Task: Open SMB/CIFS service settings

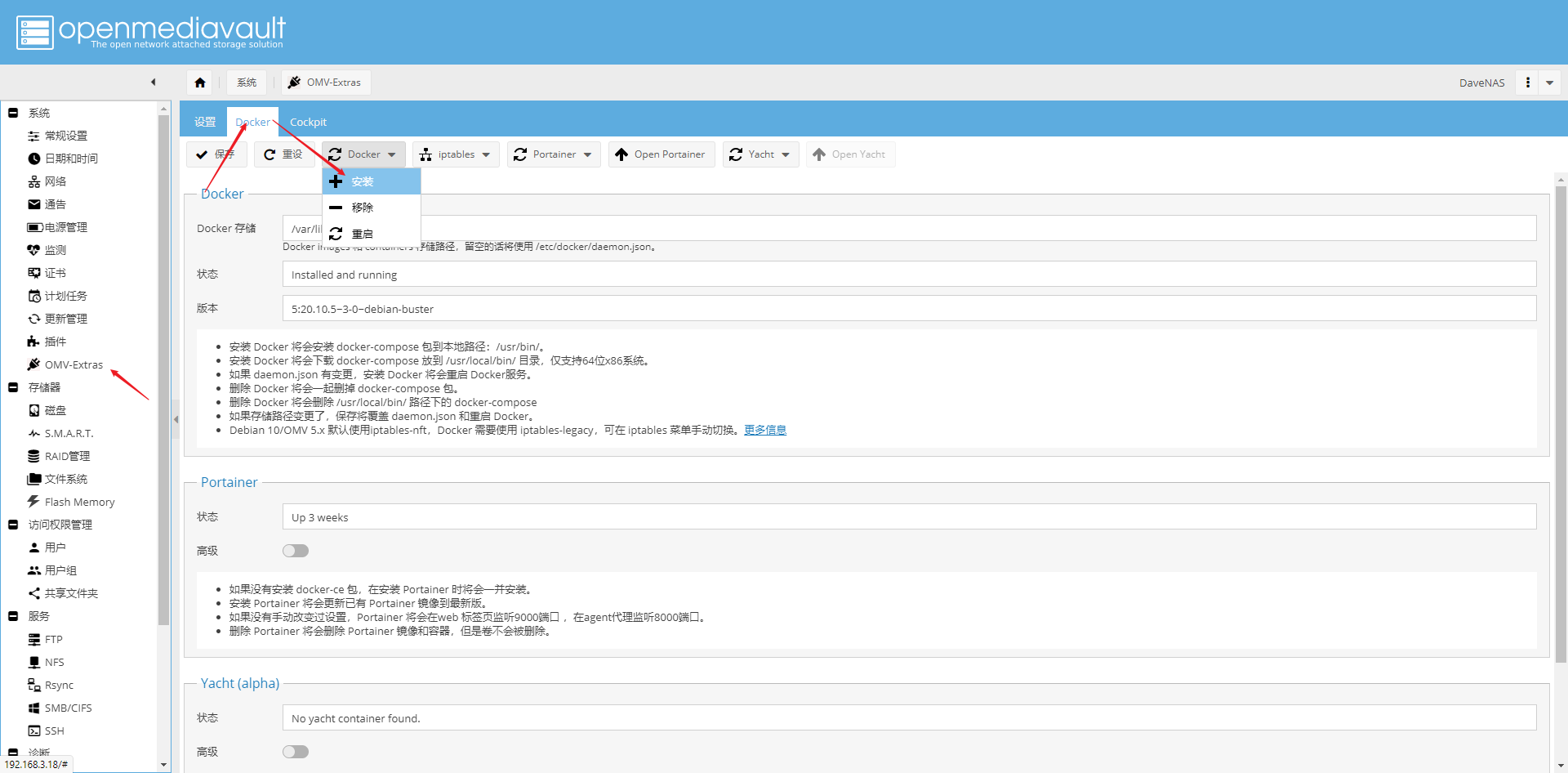Action: tap(60, 708)
